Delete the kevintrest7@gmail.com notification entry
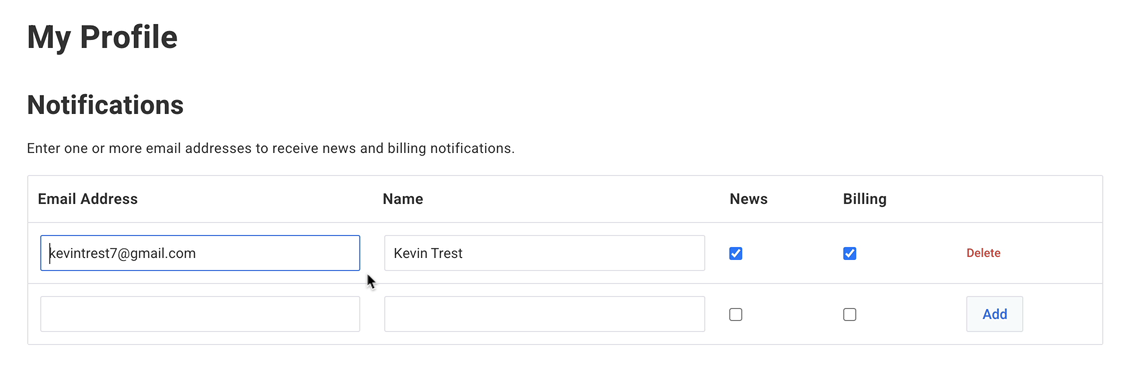This screenshot has height=372, width=1127. [x=983, y=254]
